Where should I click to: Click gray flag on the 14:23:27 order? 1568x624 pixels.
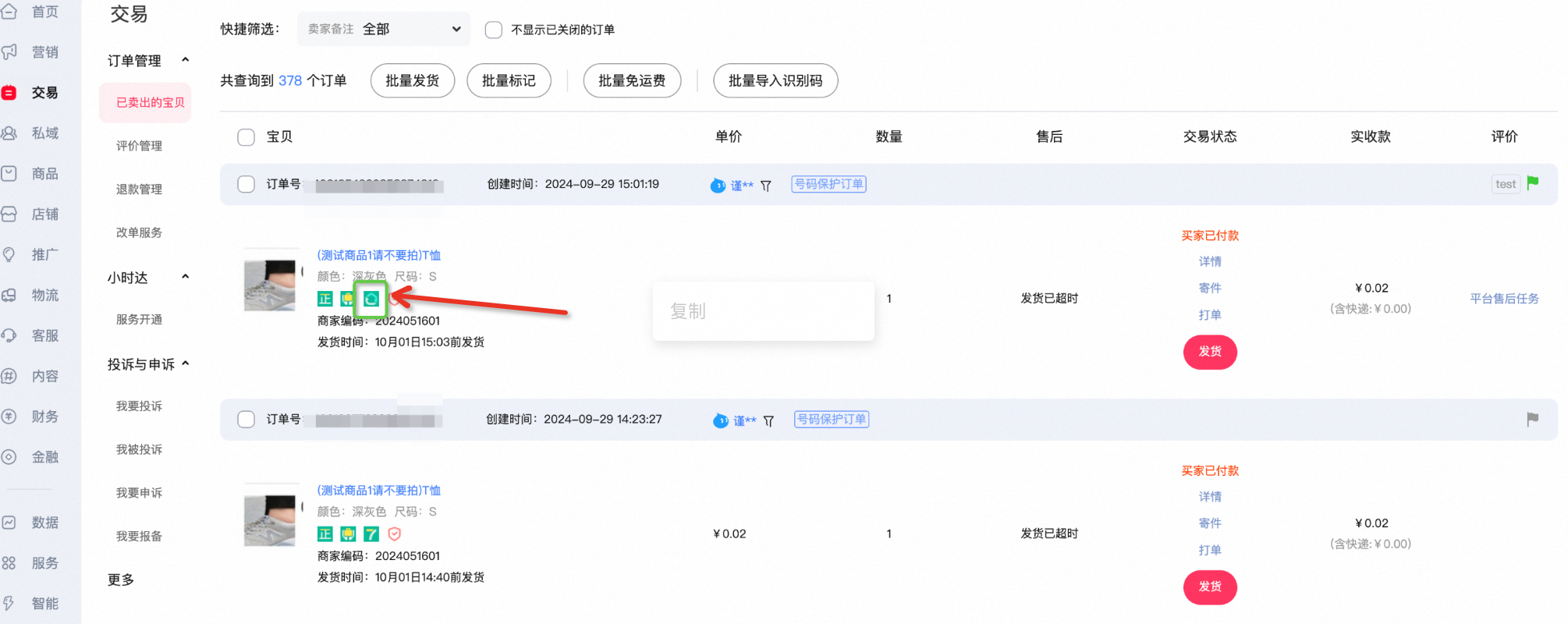pos(1532,419)
